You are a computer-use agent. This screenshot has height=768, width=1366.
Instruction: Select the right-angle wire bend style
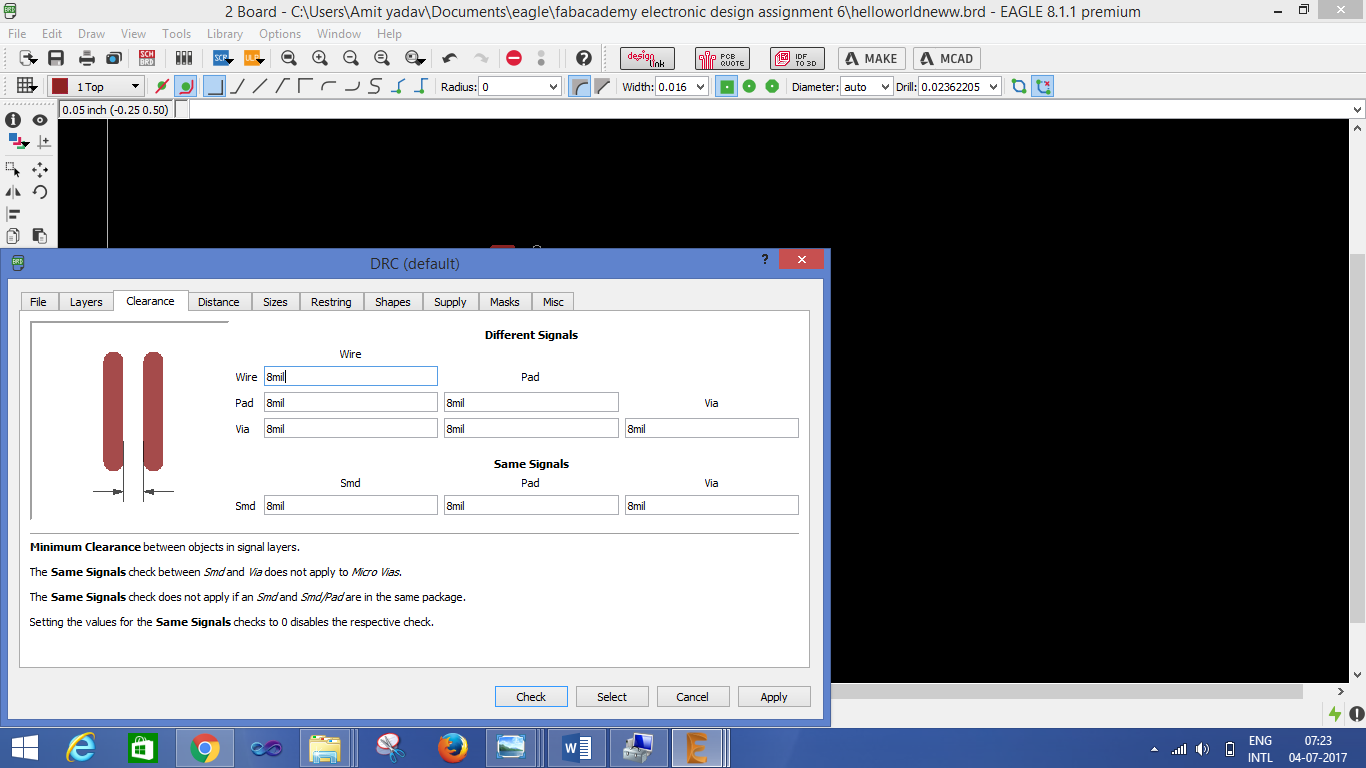point(215,87)
